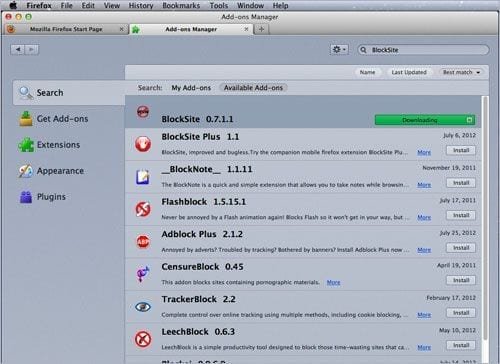Close the Add-ons Manager tab
This screenshot has height=364, width=500.
click(x=246, y=29)
